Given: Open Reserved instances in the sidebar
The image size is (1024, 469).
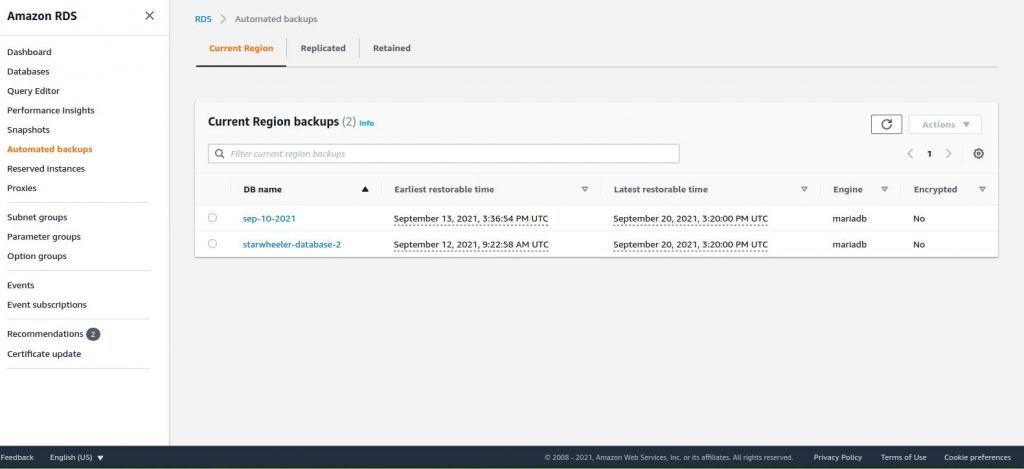Looking at the screenshot, I should click(x=46, y=169).
